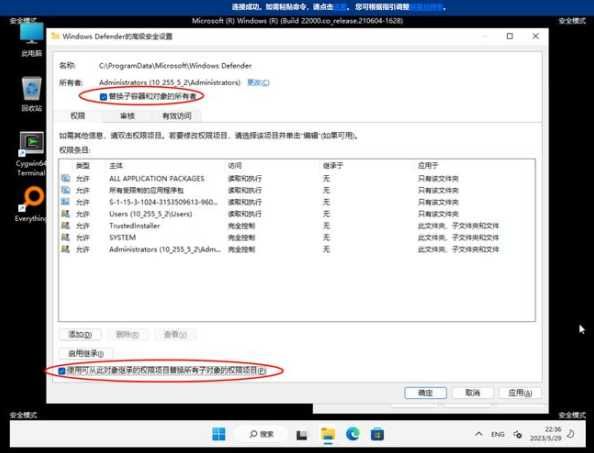Viewport: 594px width, 453px height.
Task: Open the ENG input language switcher
Action: (497, 434)
